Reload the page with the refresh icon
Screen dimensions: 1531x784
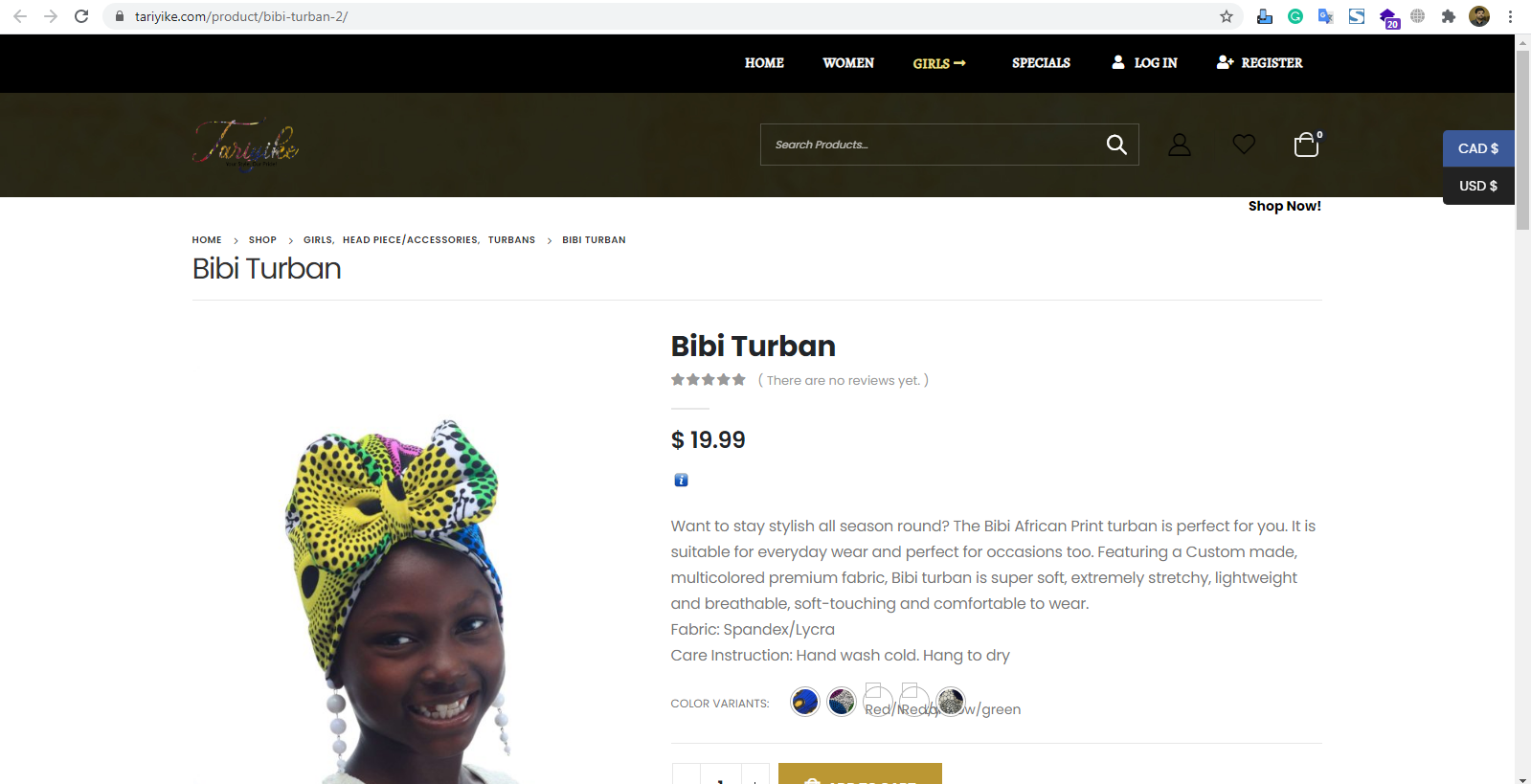coord(81,16)
